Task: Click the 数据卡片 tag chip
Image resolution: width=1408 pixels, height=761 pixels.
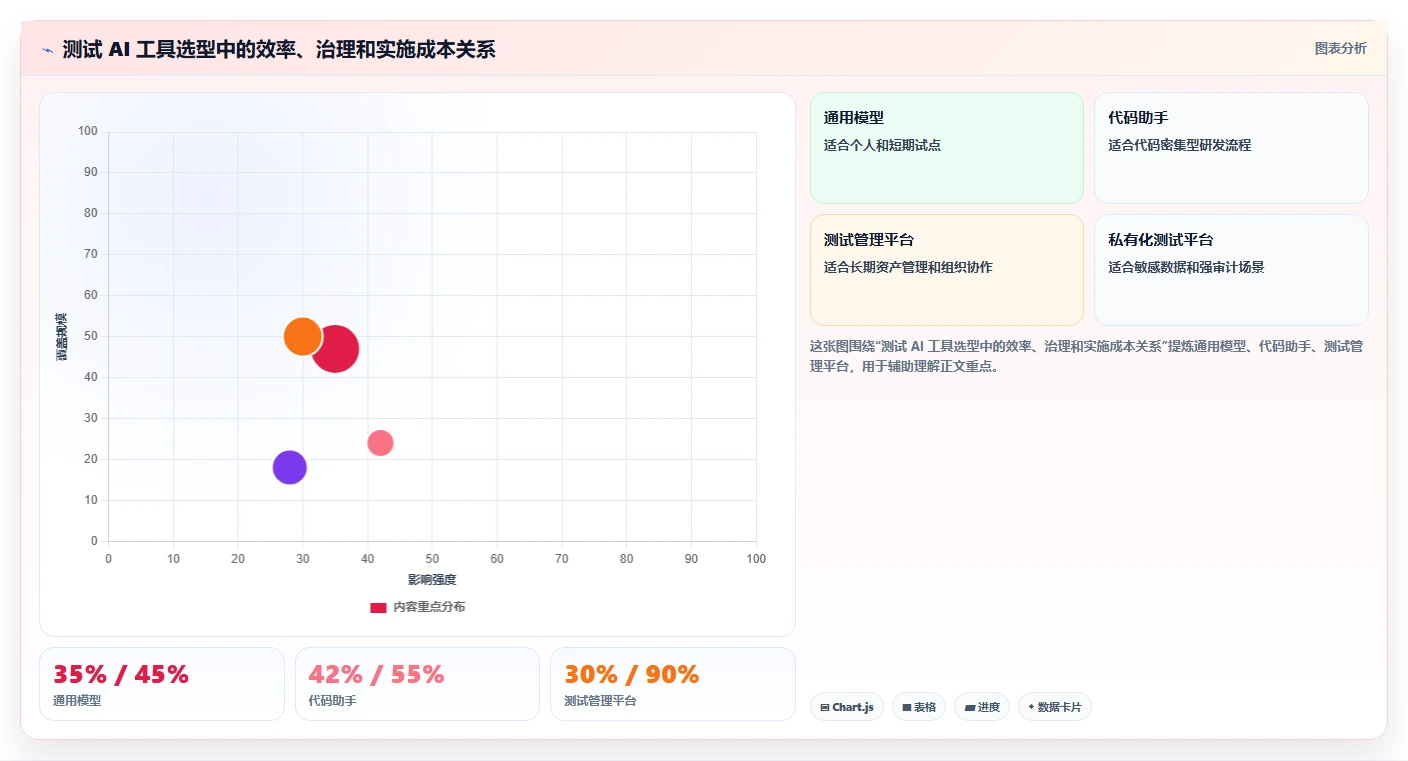Action: click(x=1055, y=707)
